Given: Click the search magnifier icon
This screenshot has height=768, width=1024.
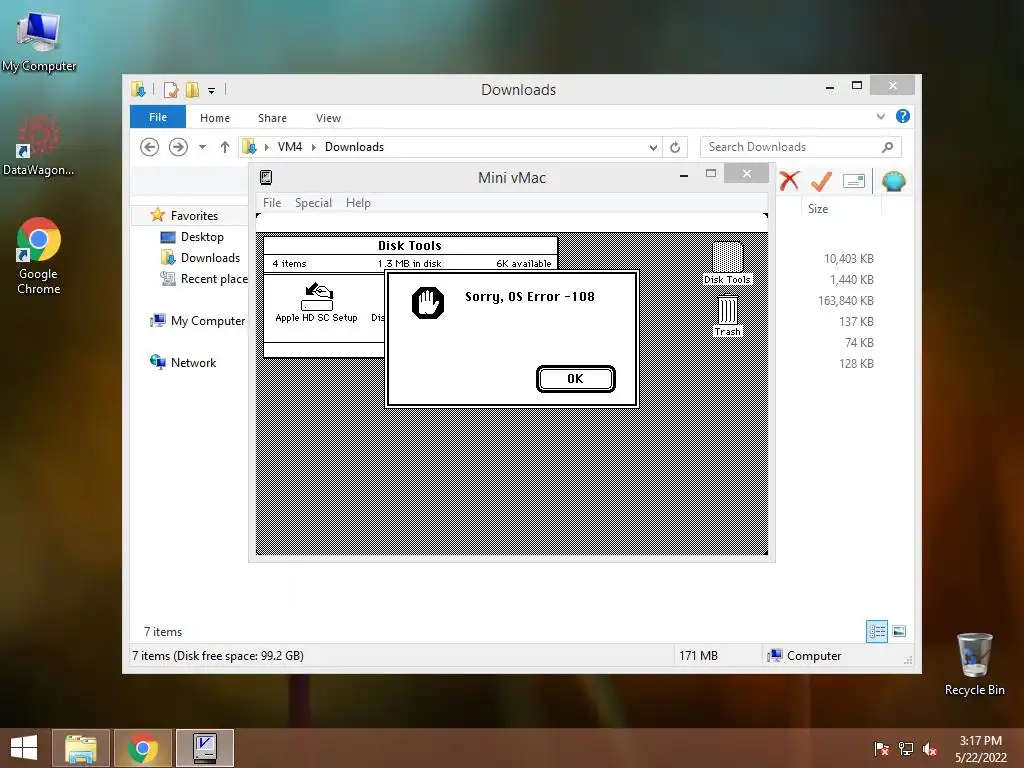Looking at the screenshot, I should (x=888, y=147).
